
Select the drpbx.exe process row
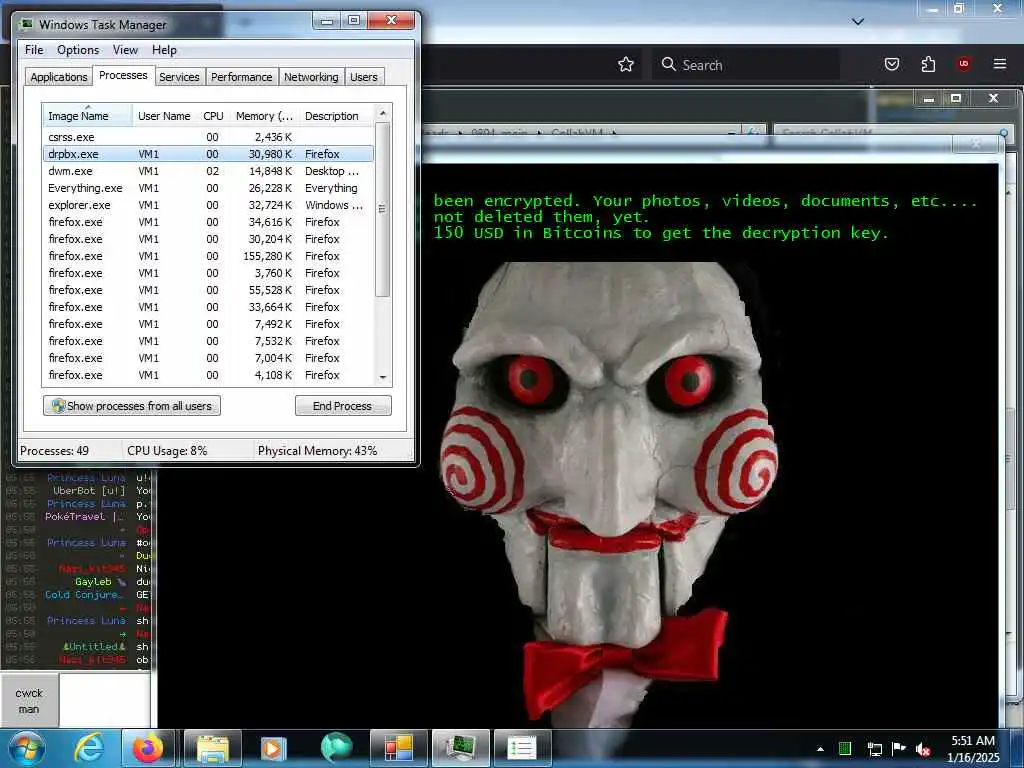pyautogui.click(x=208, y=154)
